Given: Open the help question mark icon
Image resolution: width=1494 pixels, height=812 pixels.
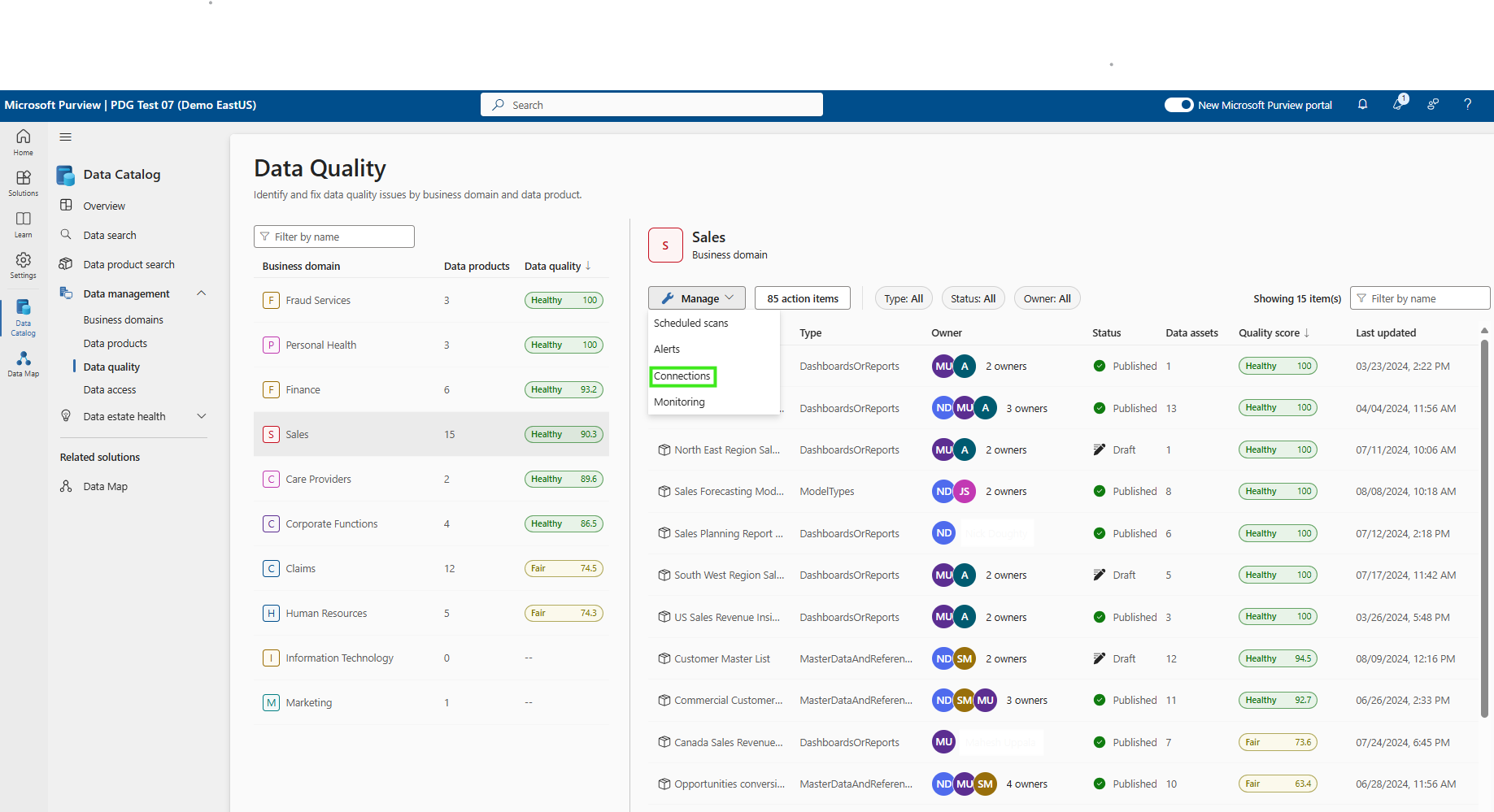Looking at the screenshot, I should 1467,105.
